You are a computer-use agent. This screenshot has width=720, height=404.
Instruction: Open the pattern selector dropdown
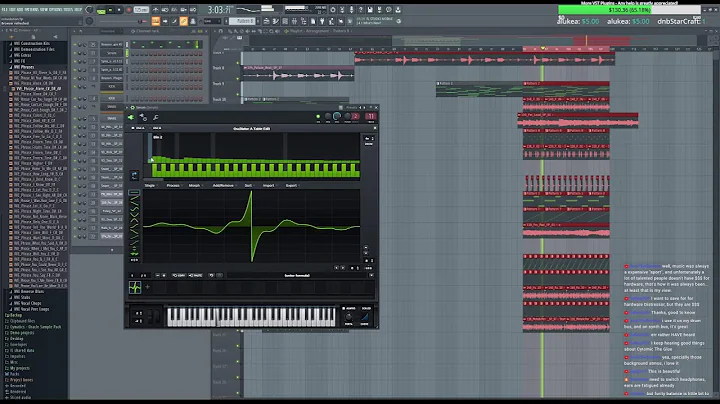[x=244, y=21]
